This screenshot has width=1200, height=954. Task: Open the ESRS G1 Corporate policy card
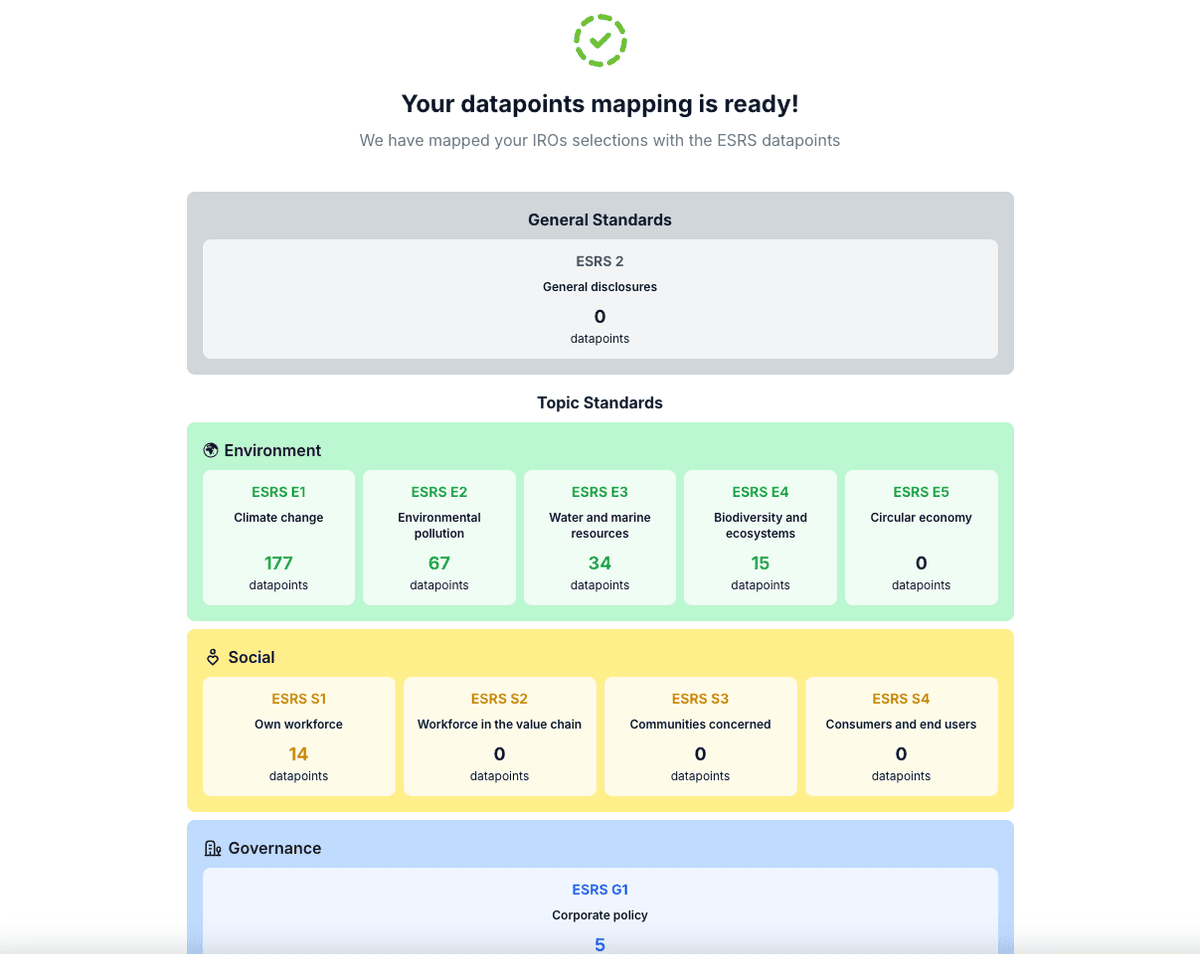[x=600, y=910]
